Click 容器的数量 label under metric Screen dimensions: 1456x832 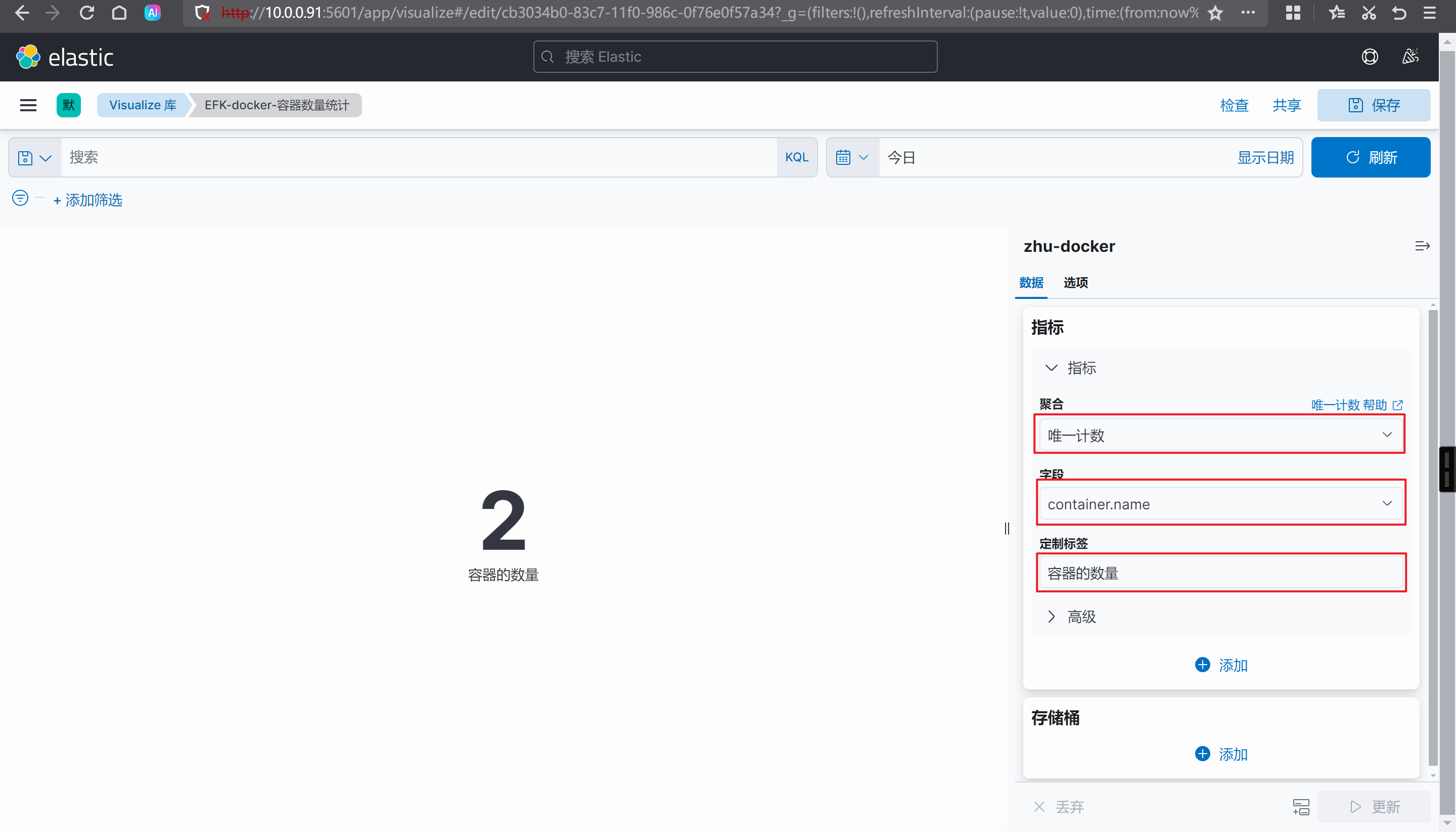point(503,575)
